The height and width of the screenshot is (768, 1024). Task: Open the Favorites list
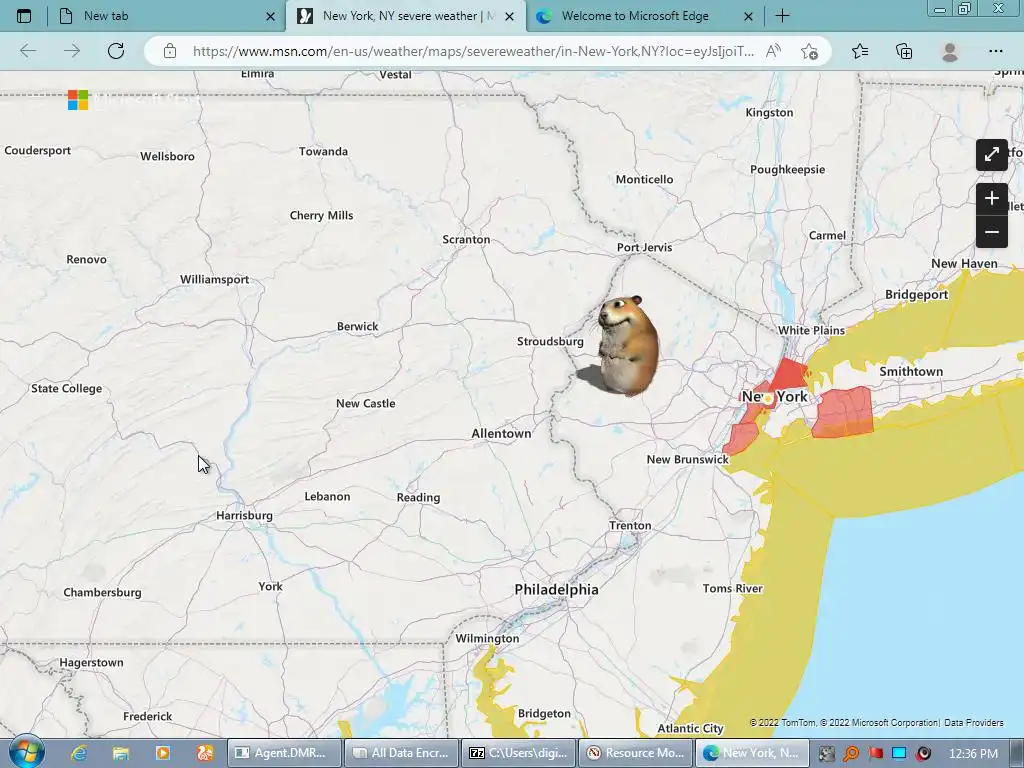pyautogui.click(x=860, y=51)
